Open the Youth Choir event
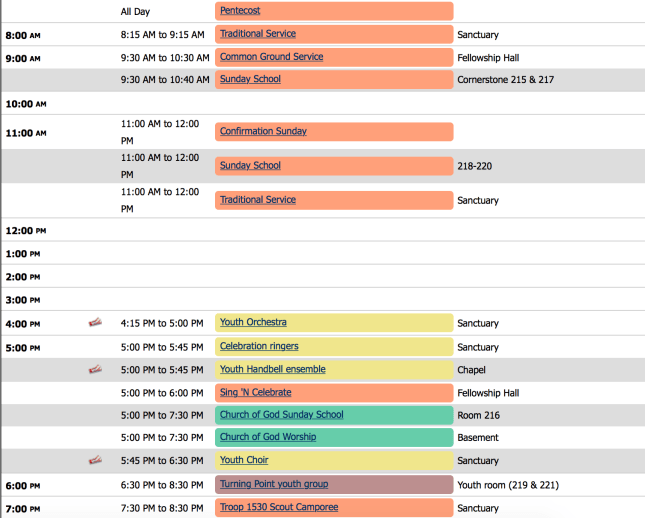Screen dimensions: 645x518 pyautogui.click(x=244, y=460)
